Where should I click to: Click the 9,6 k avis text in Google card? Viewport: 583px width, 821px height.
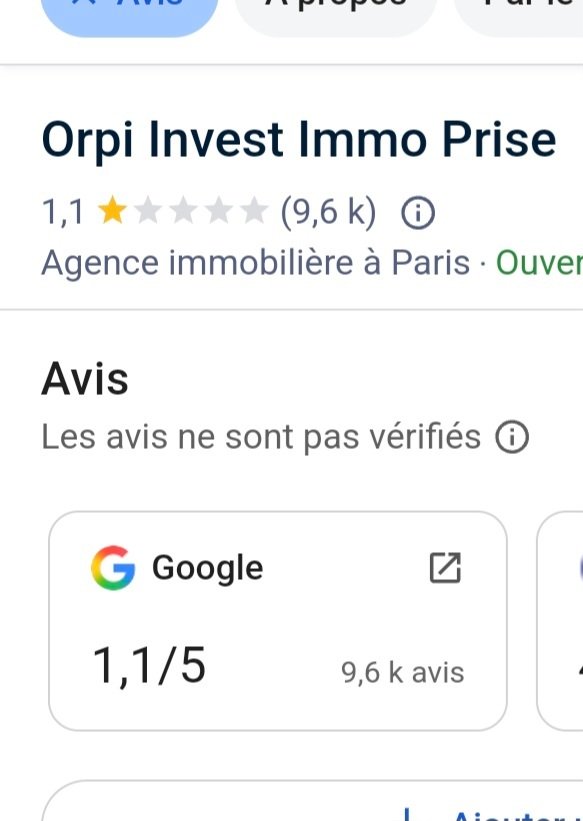click(402, 672)
